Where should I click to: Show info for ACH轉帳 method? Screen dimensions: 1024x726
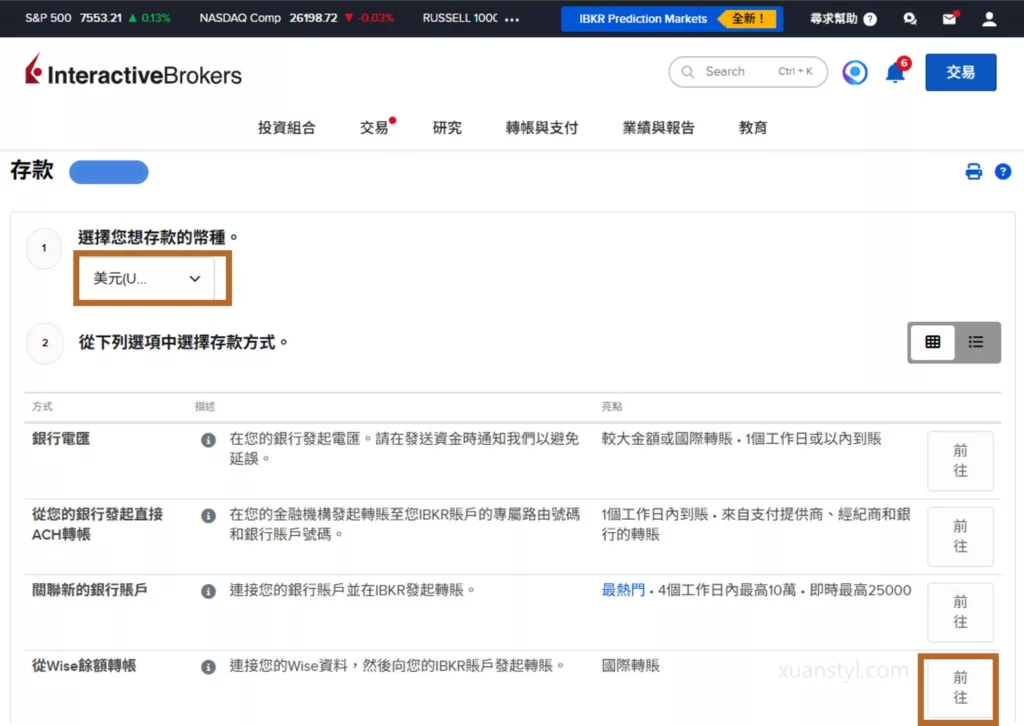208,516
